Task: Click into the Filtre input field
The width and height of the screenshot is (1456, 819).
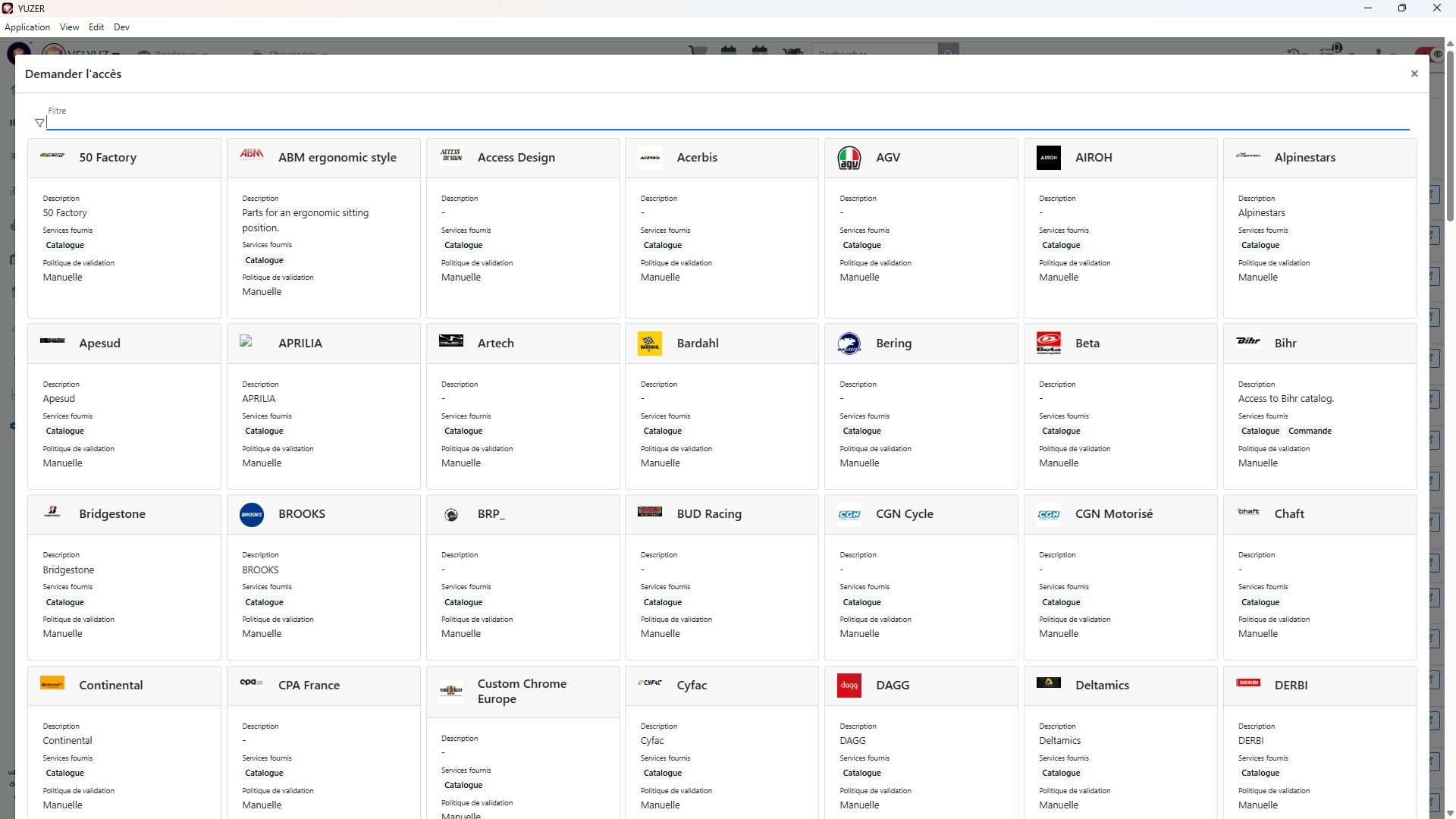Action: click(728, 122)
